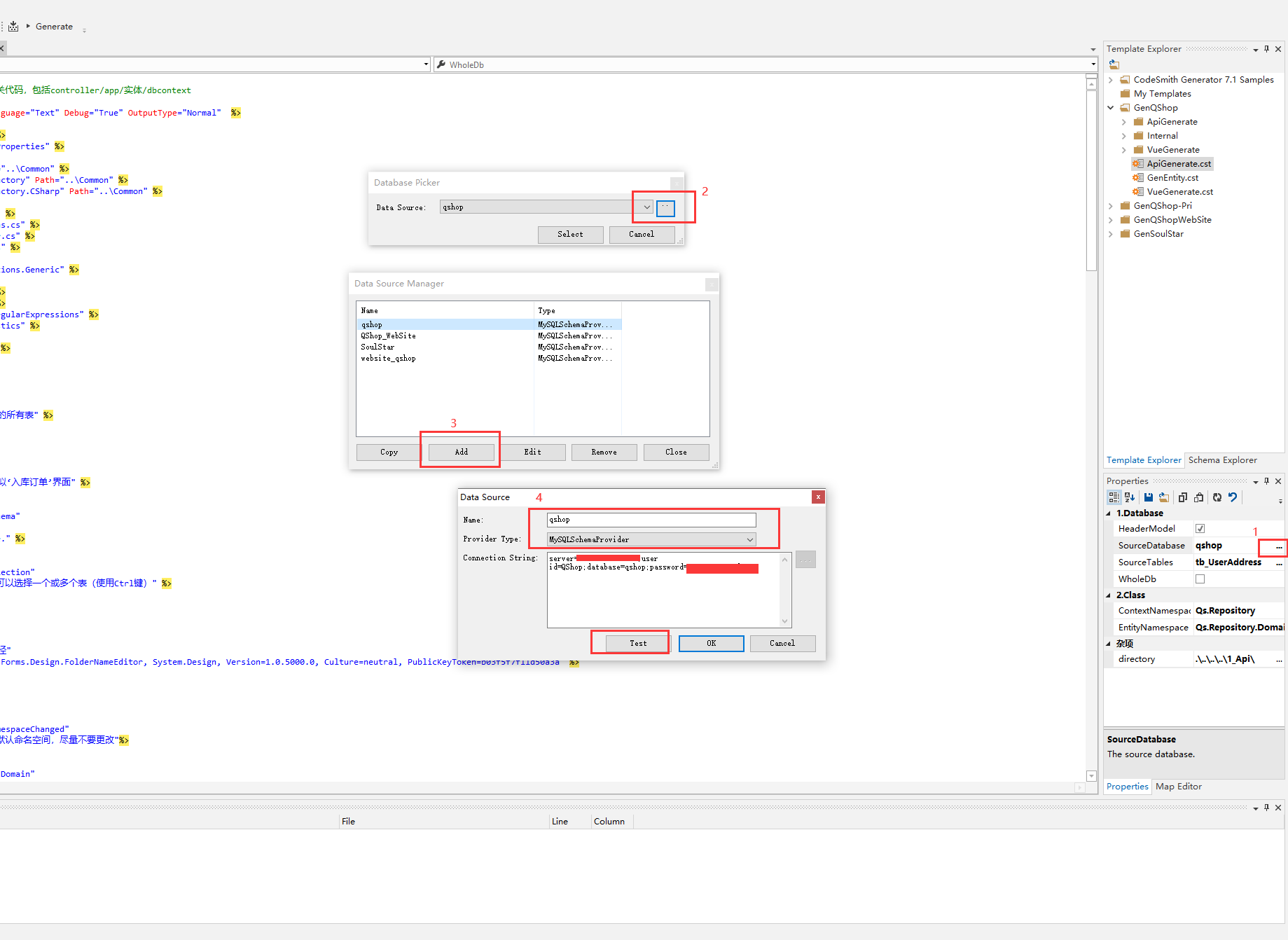
Task: Click Close in Data Source Manager
Action: click(677, 452)
